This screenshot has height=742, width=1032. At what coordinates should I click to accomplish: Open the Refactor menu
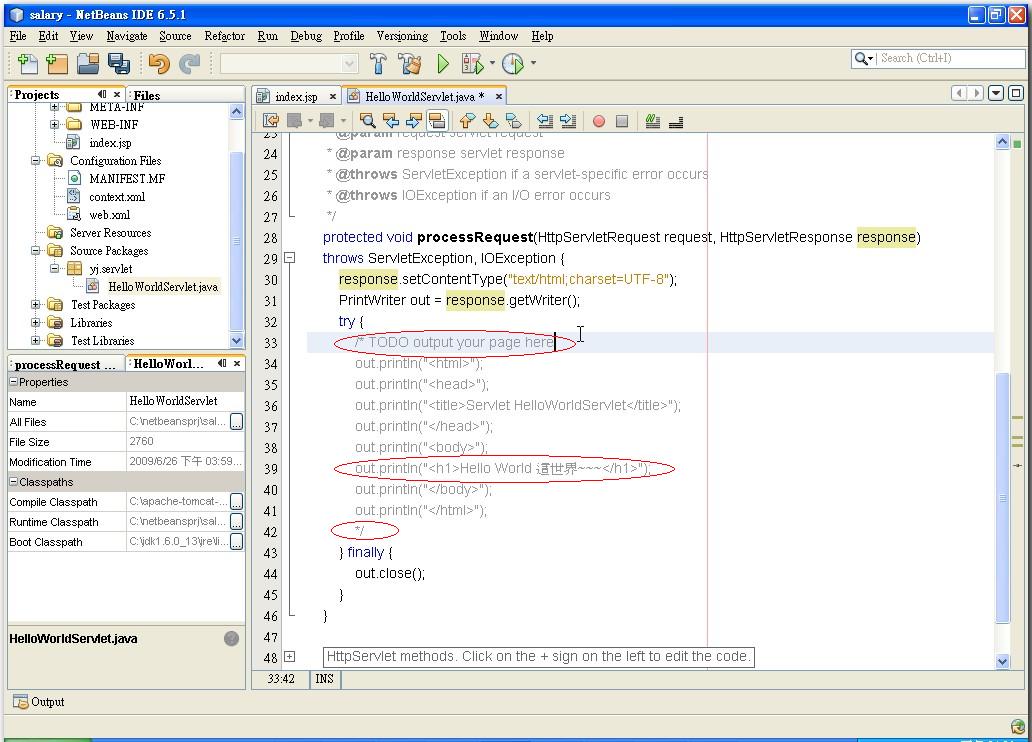(x=224, y=36)
